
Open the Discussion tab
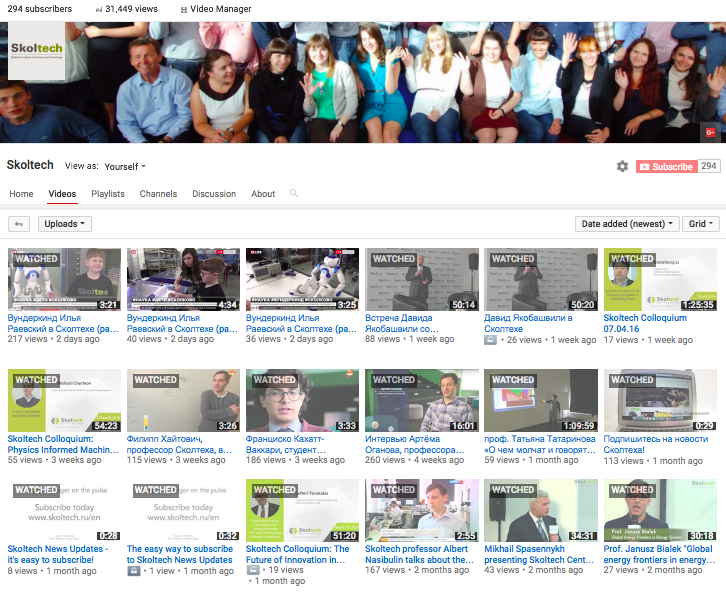point(214,194)
